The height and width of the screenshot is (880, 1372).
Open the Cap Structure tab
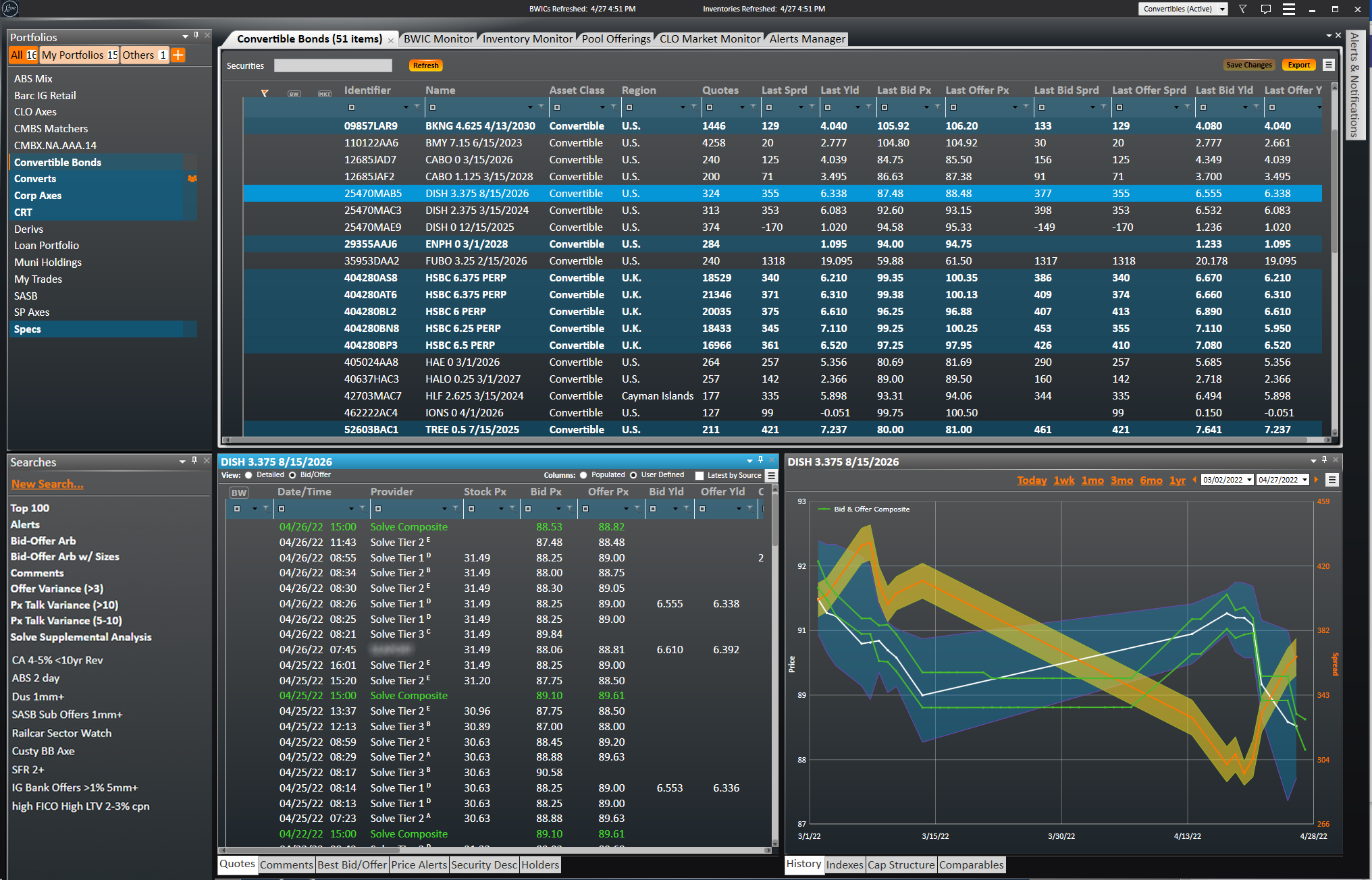[901, 865]
